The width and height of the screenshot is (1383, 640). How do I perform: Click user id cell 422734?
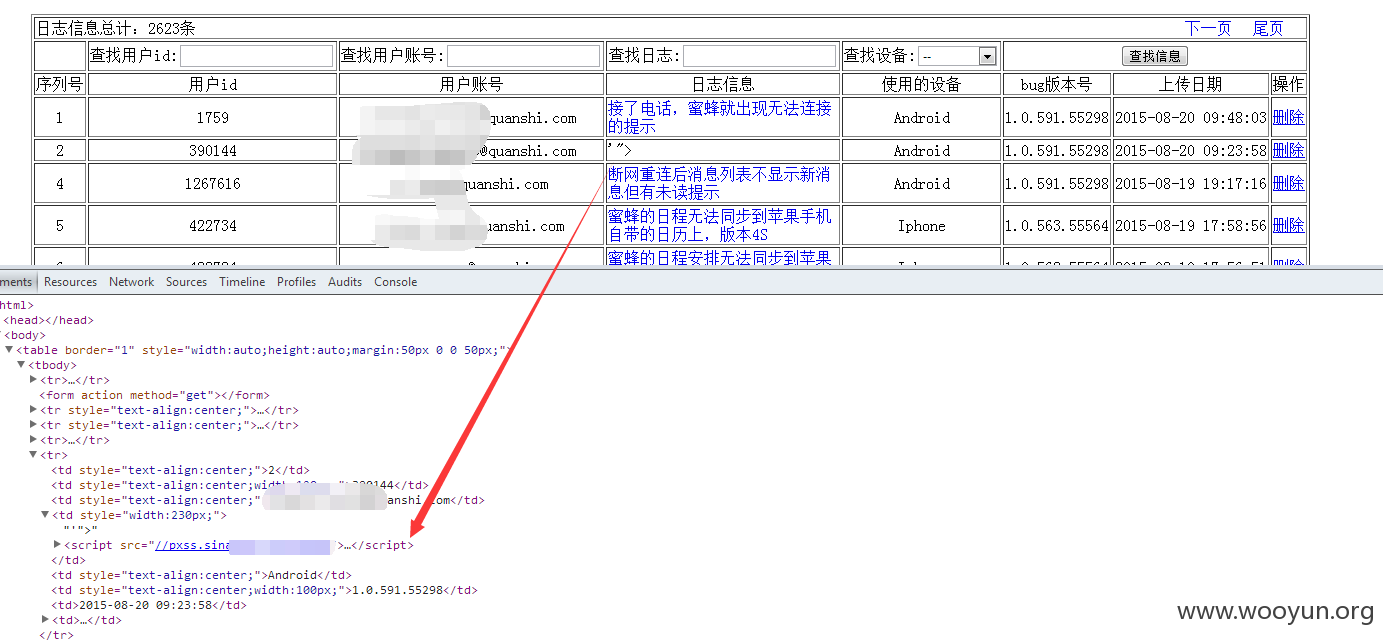(212, 225)
